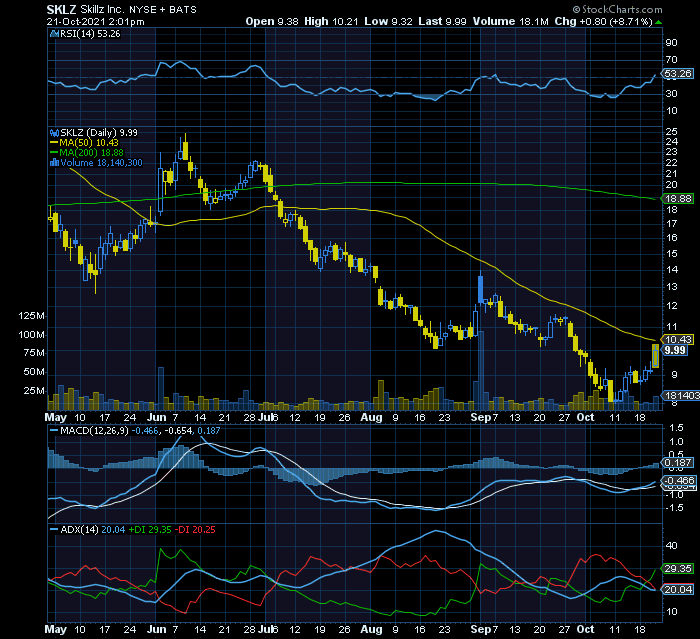Click the 'MA(200) 18.88' legend text
The width and height of the screenshot is (700, 639).
(x=92, y=153)
